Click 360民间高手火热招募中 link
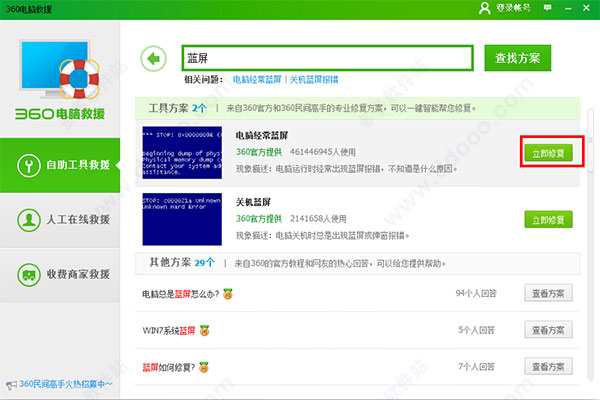 65,384
